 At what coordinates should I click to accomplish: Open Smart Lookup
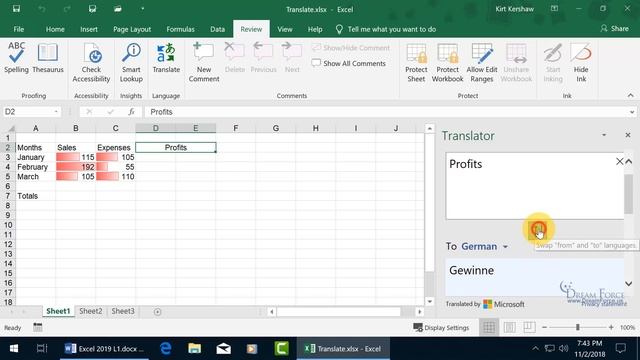coord(131,62)
